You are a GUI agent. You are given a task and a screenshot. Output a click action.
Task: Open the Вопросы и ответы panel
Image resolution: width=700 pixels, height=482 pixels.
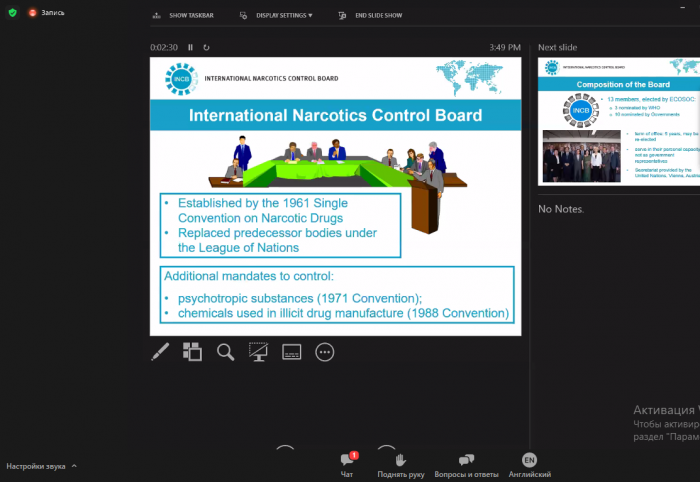click(x=466, y=462)
